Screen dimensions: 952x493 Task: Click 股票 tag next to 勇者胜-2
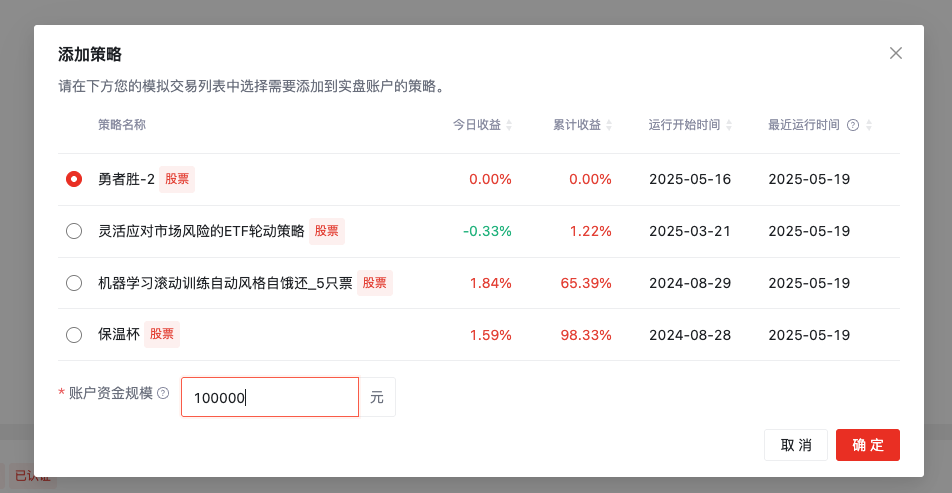pos(177,180)
